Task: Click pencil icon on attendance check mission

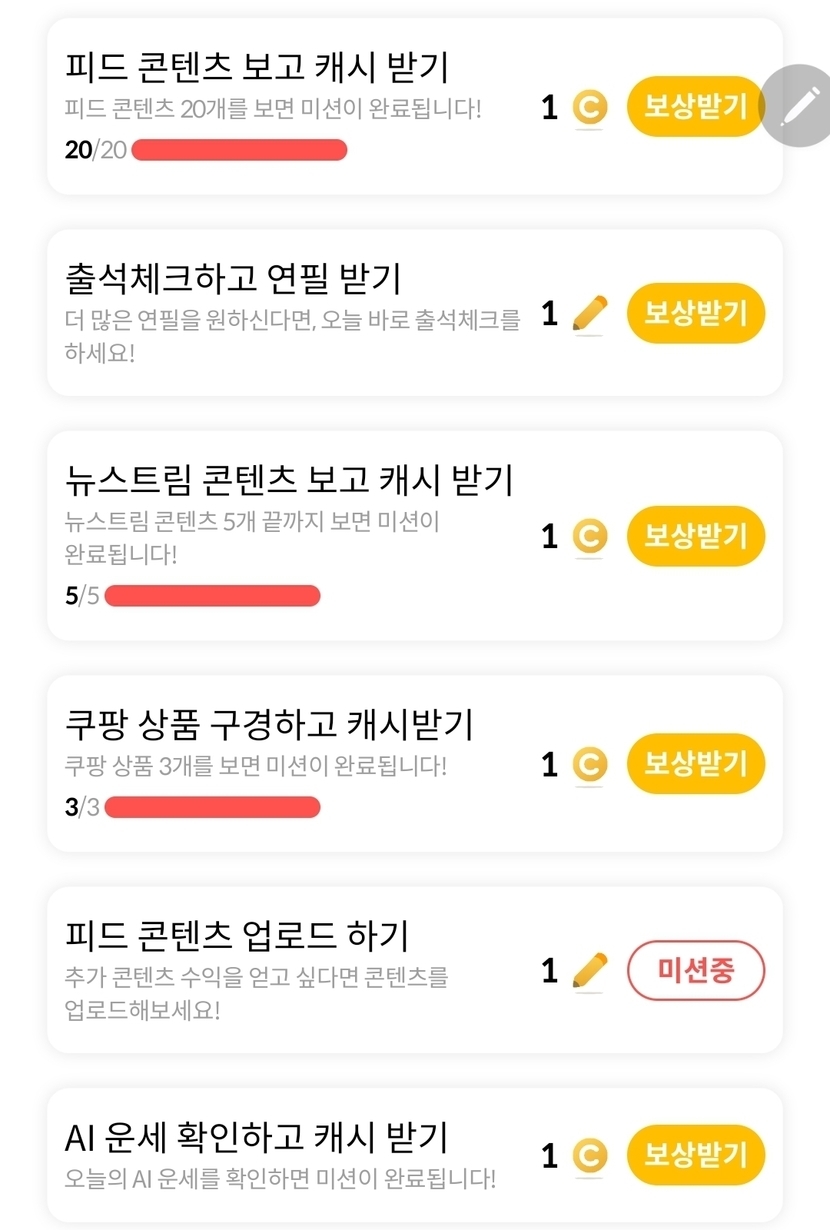Action: click(x=590, y=313)
